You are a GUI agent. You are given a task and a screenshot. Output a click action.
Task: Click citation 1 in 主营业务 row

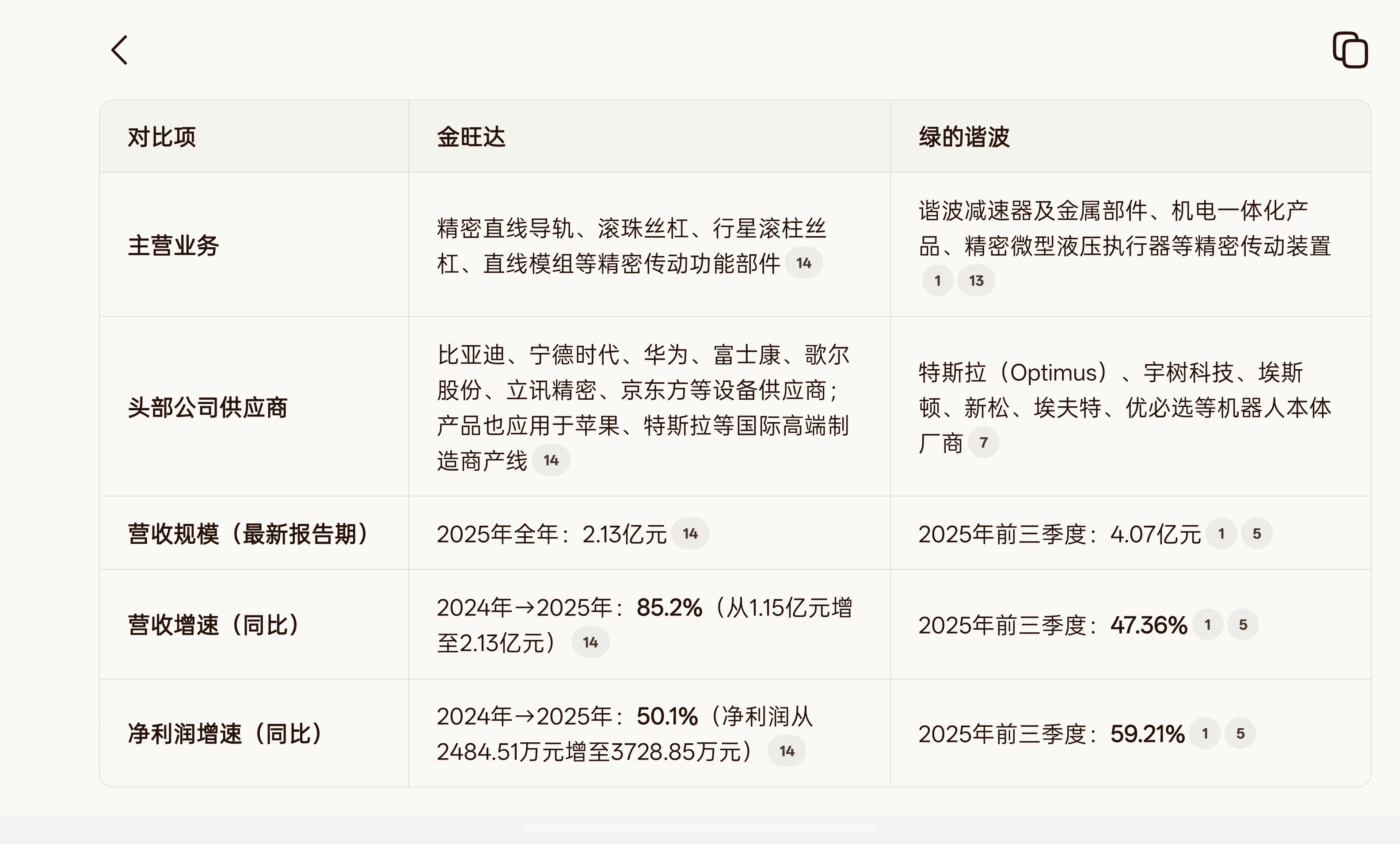coord(937,281)
